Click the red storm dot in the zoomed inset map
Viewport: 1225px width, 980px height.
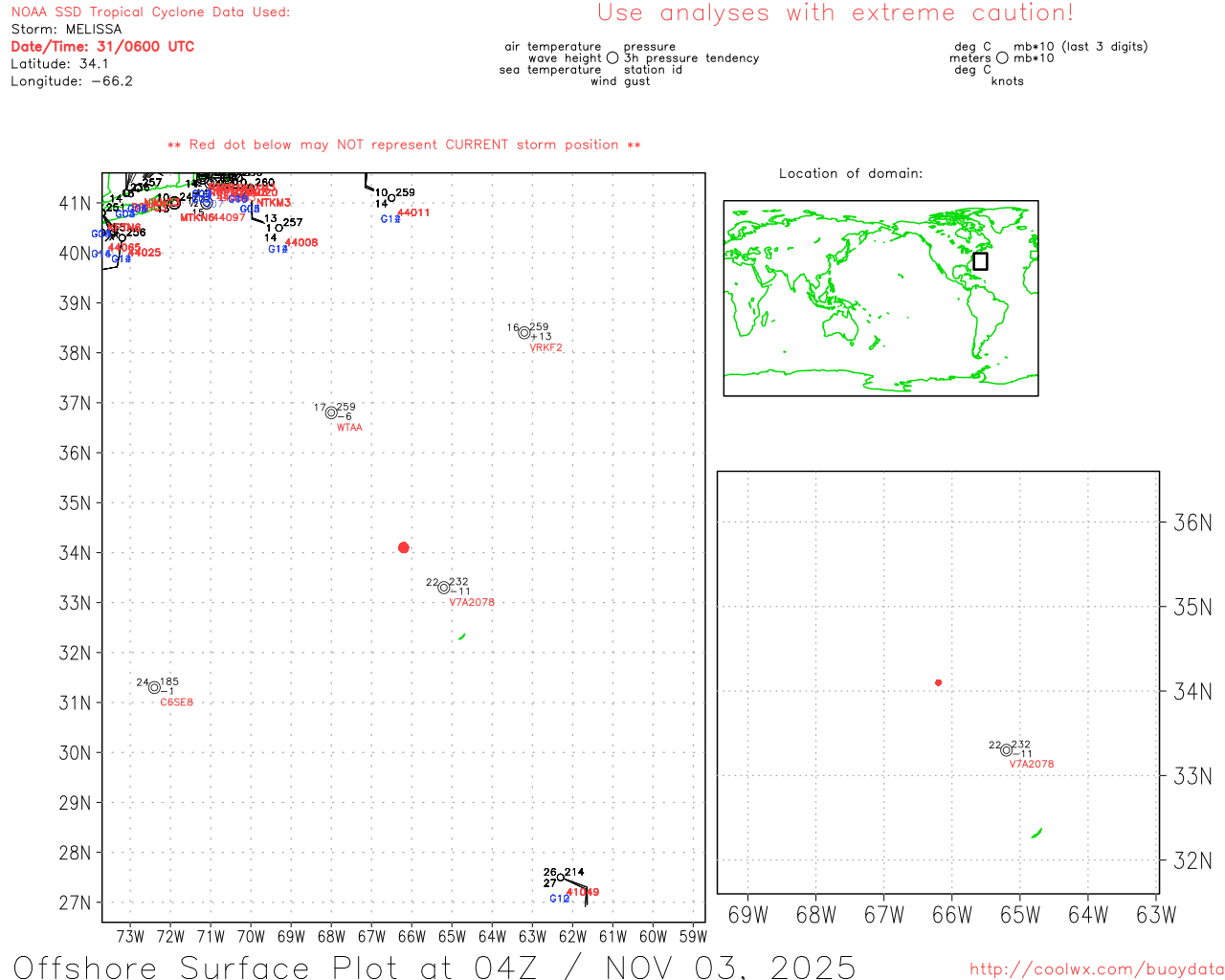click(938, 682)
